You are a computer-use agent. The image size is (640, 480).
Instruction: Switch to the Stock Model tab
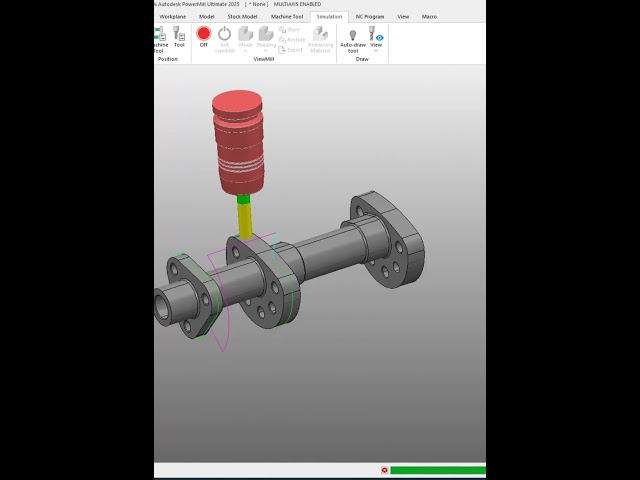pos(242,17)
